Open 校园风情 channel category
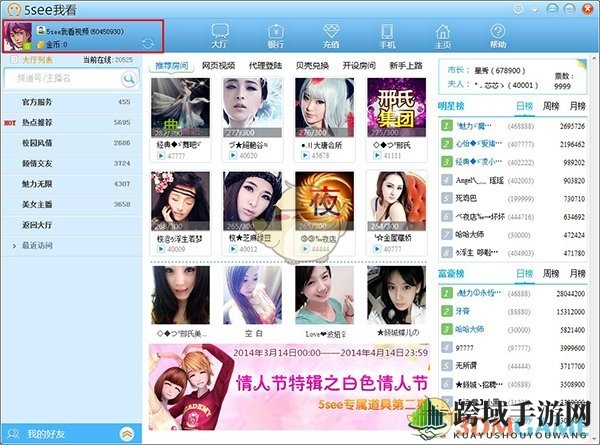Viewport: 600px width, 445px height. pos(72,143)
